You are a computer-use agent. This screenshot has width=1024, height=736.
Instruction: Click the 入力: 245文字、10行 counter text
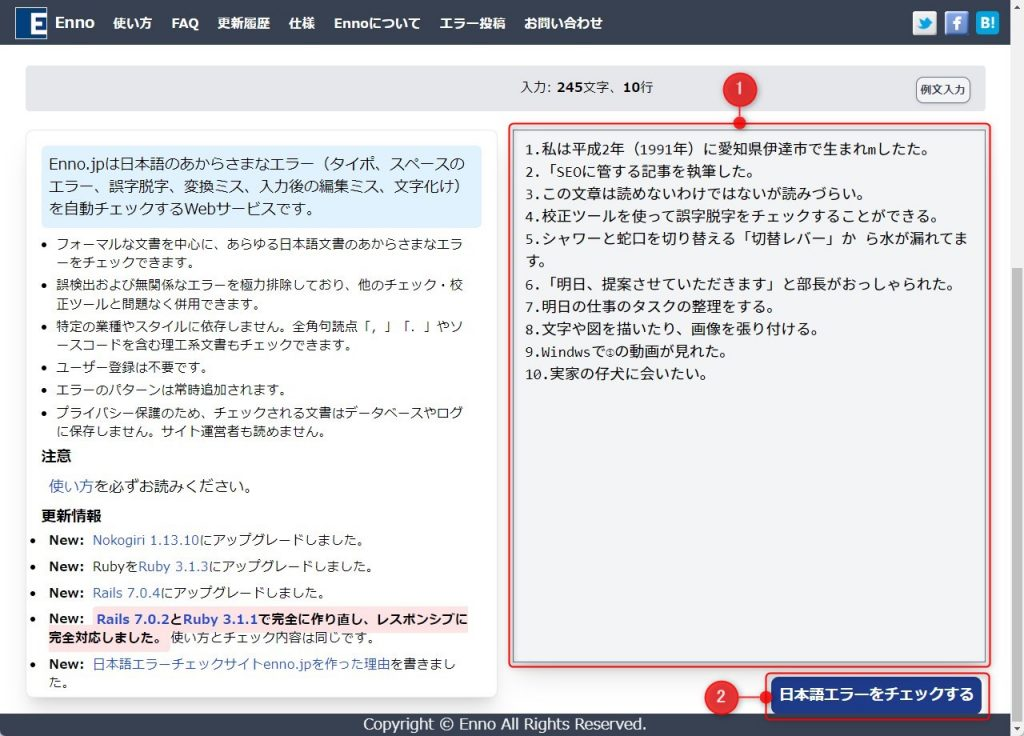click(586, 88)
